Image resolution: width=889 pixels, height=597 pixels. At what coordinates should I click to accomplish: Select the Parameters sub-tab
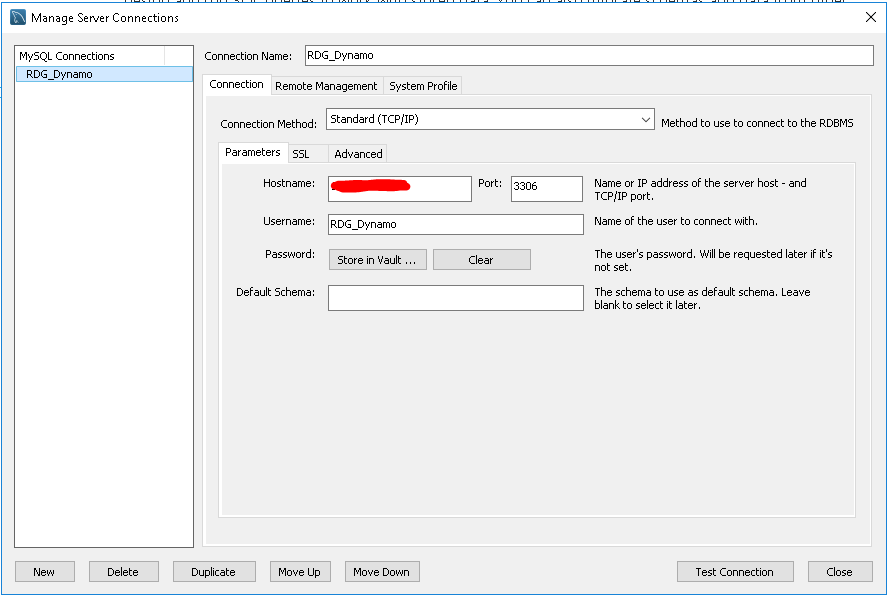[253, 152]
